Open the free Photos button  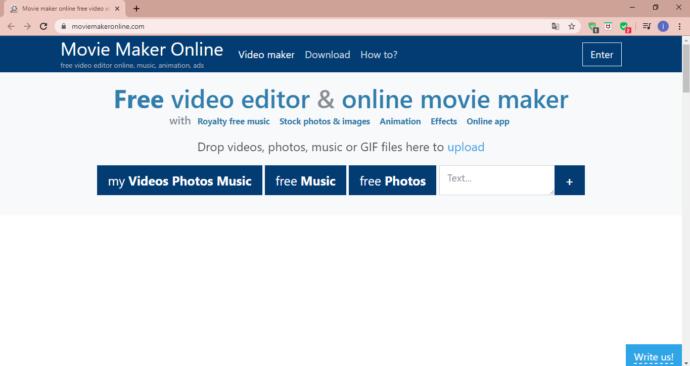(393, 180)
